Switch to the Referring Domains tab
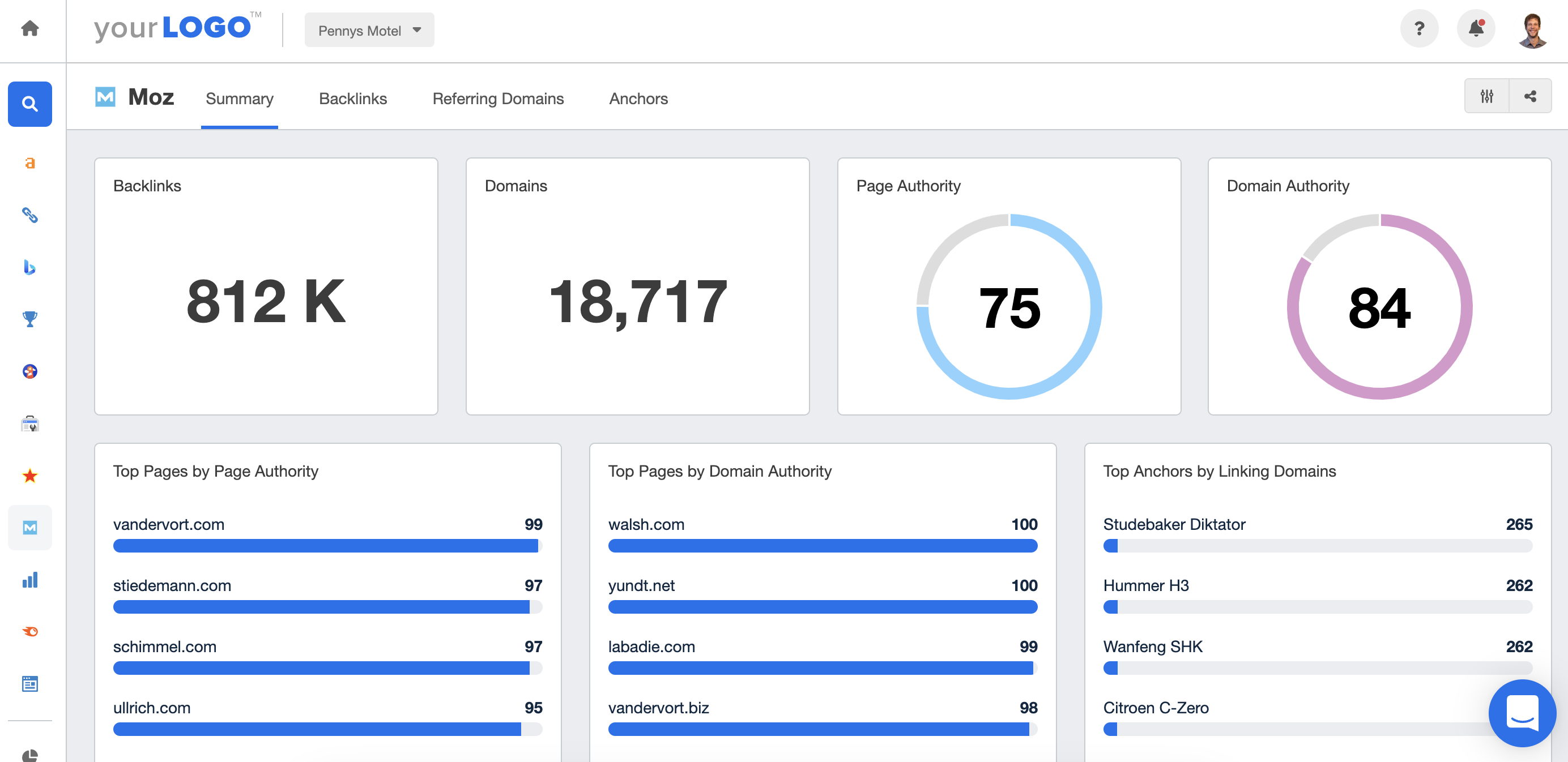 point(498,98)
